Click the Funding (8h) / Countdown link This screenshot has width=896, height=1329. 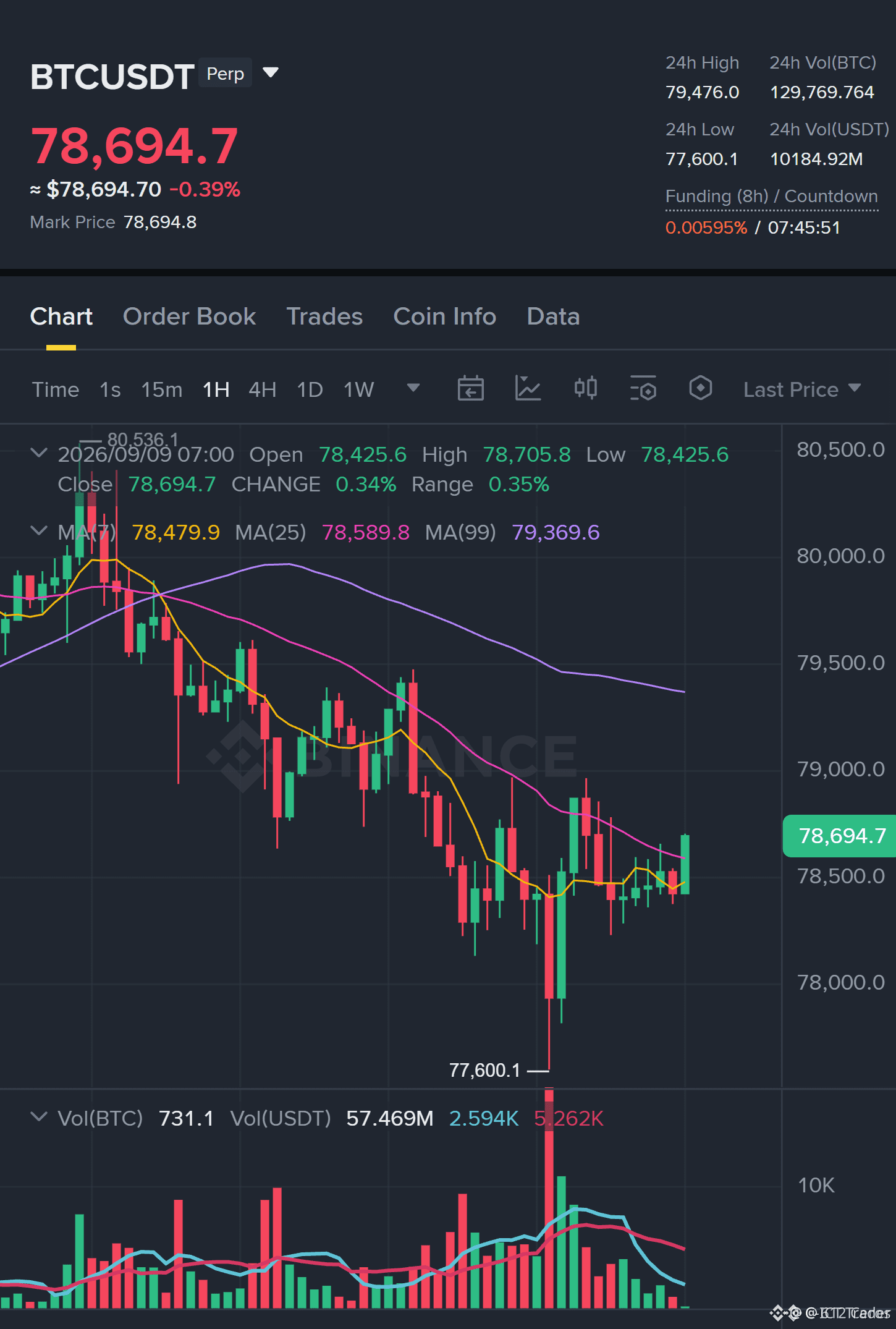point(771,196)
